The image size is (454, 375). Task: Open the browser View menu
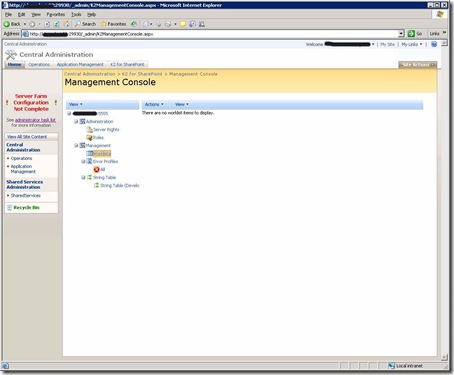[36, 14]
